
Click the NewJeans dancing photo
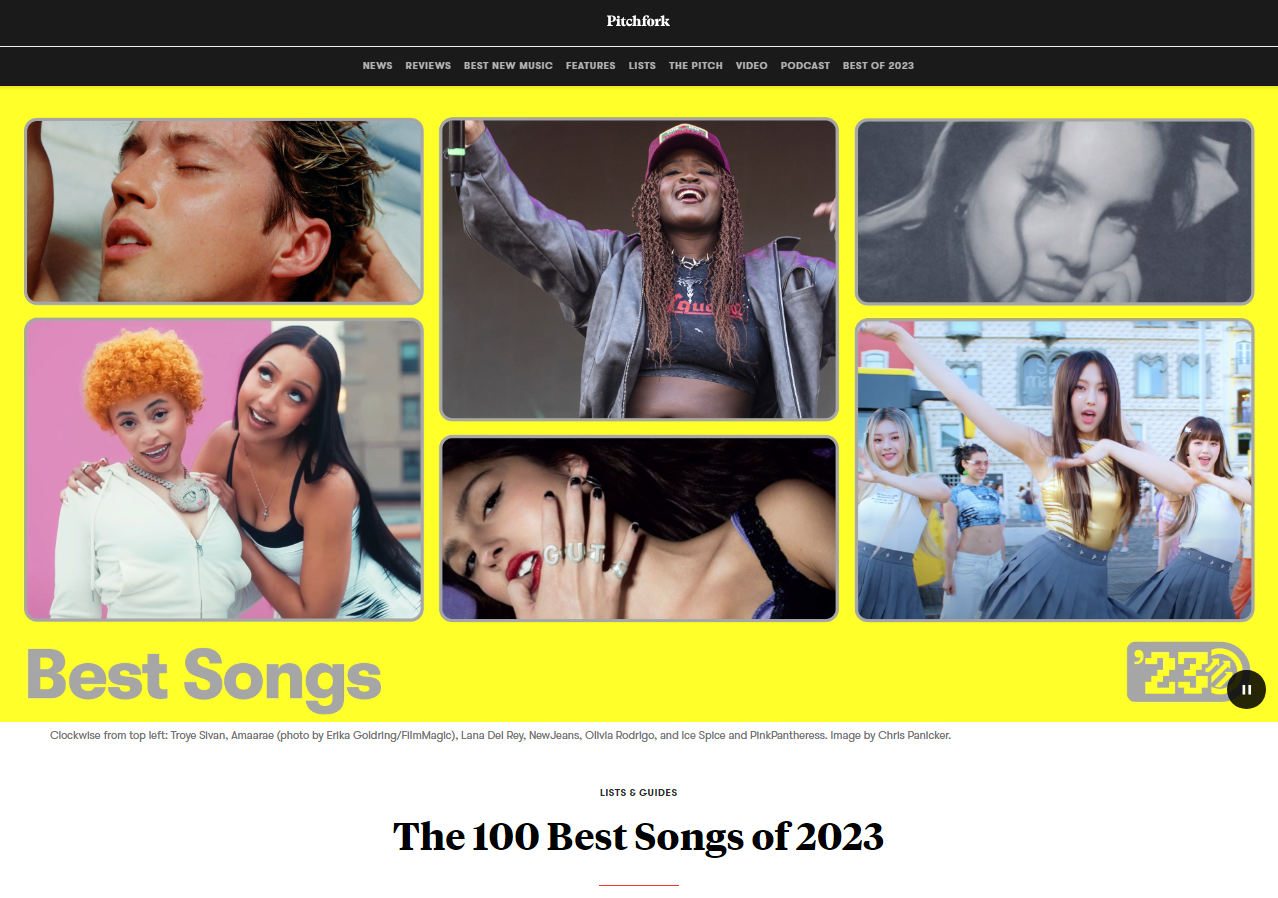pyautogui.click(x=1054, y=470)
